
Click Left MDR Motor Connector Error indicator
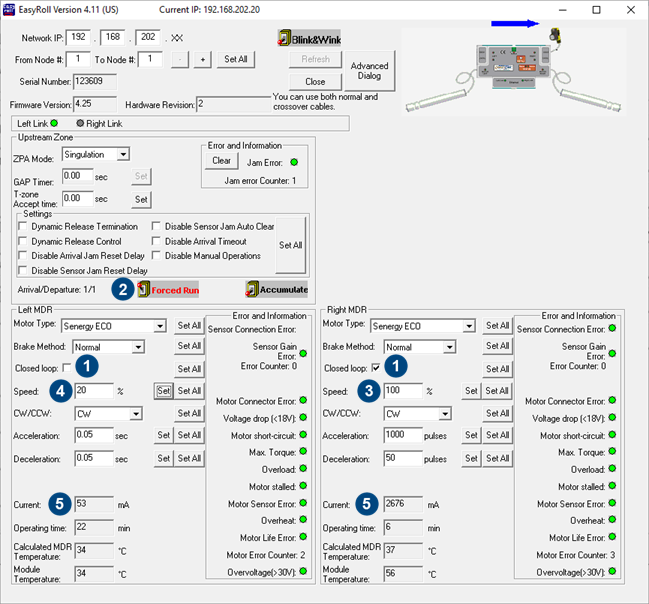click(303, 400)
